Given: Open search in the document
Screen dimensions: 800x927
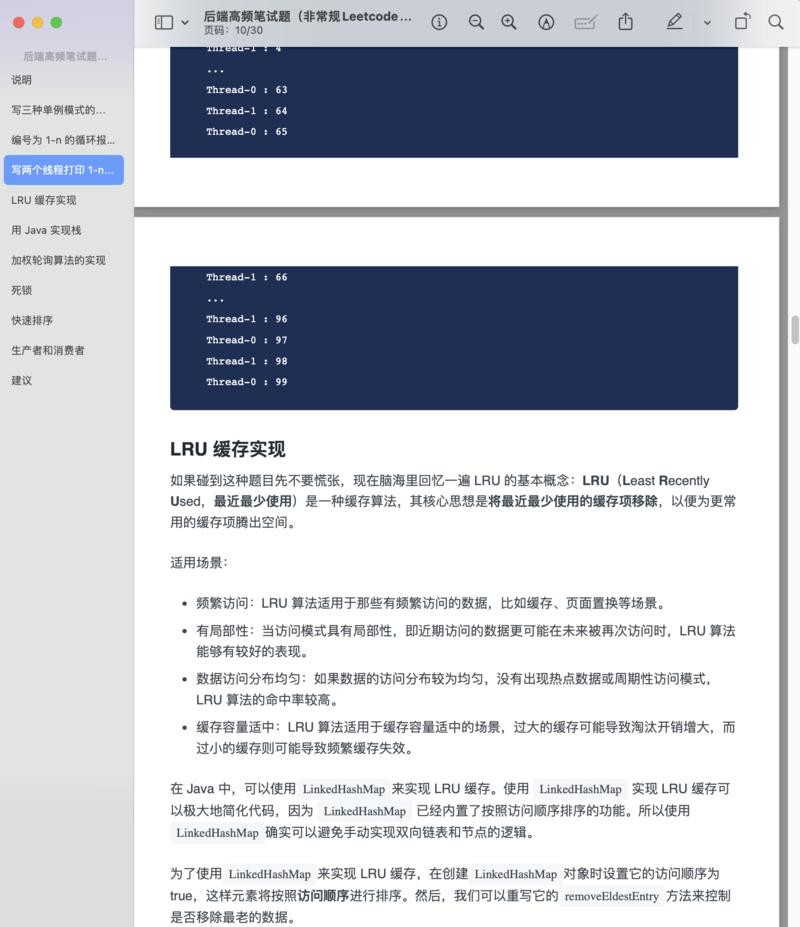Looking at the screenshot, I should [776, 22].
